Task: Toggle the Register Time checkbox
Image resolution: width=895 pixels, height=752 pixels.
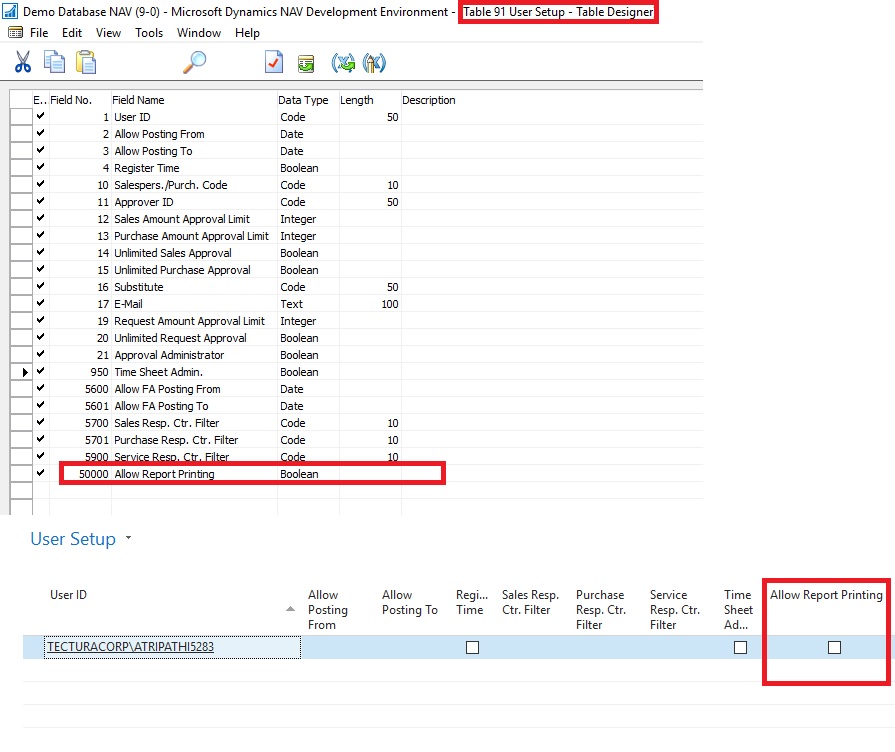Action: coord(472,648)
